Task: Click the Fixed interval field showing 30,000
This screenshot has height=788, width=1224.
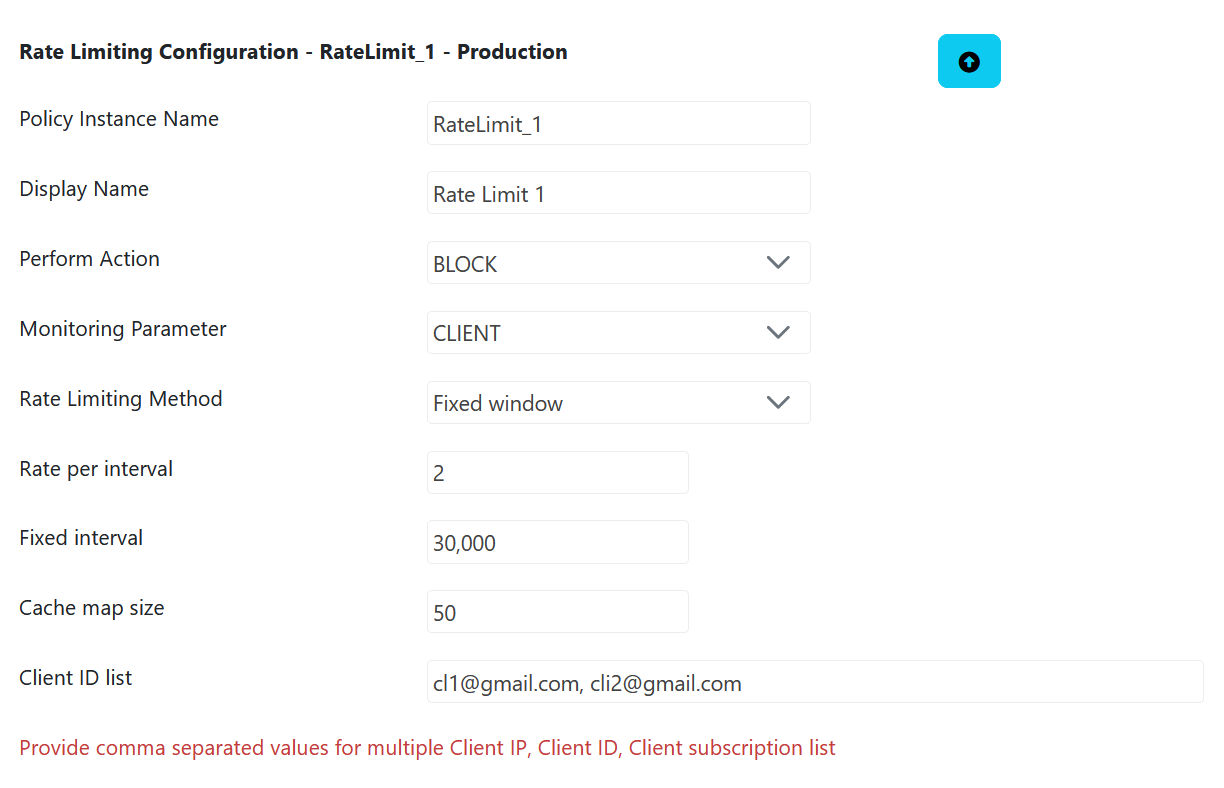Action: point(557,542)
